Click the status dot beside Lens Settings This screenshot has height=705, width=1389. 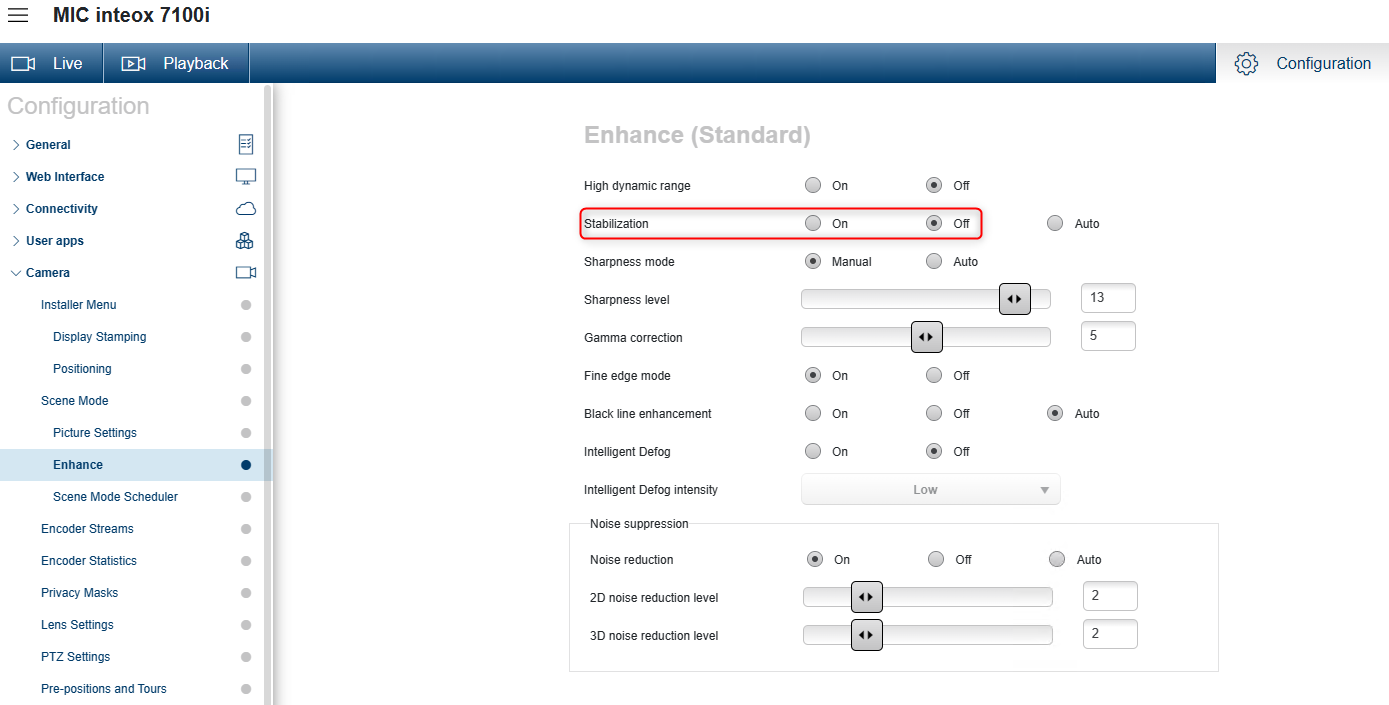(x=246, y=625)
